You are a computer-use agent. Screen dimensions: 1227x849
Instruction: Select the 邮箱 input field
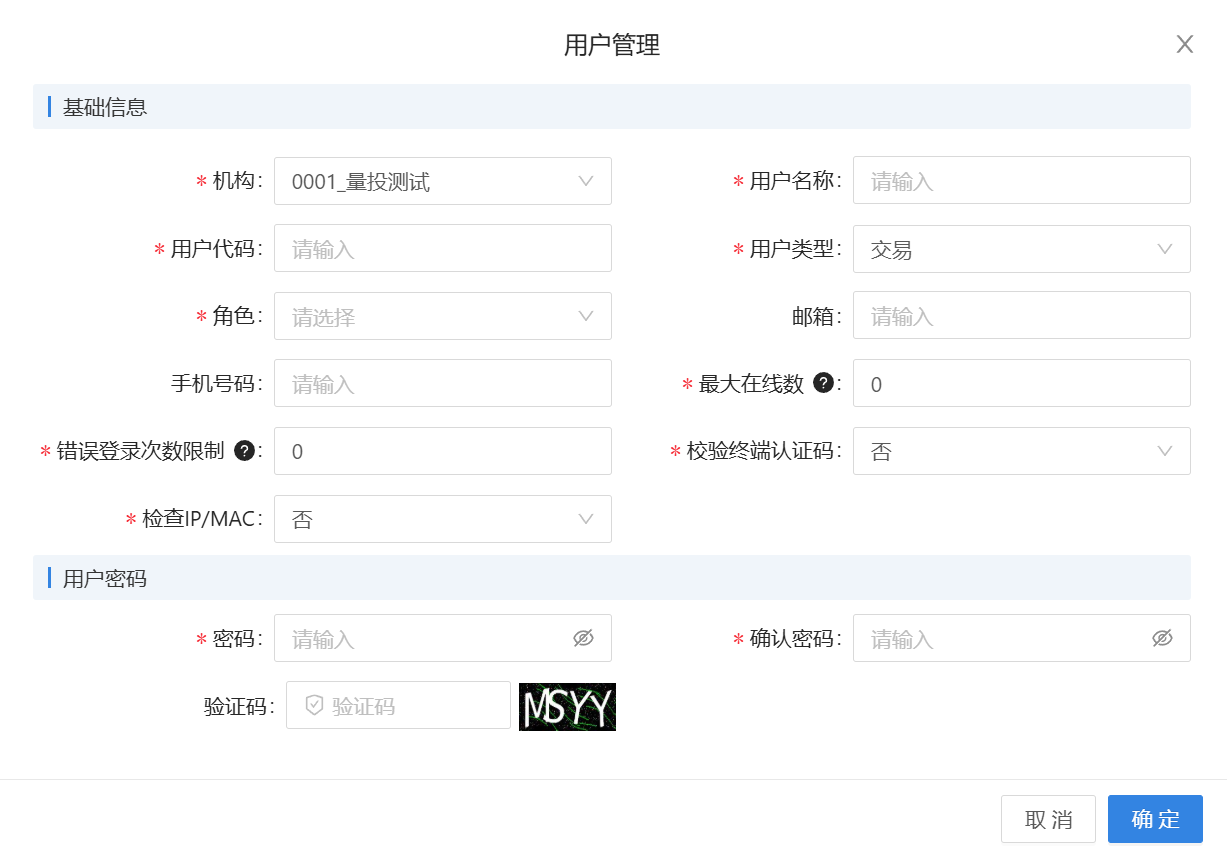[1022, 315]
